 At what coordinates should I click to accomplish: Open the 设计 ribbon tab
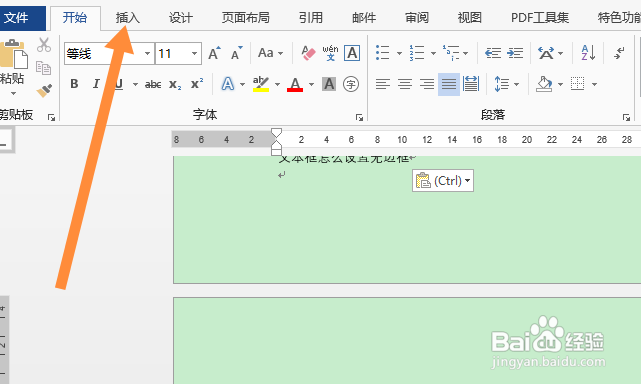(x=180, y=18)
